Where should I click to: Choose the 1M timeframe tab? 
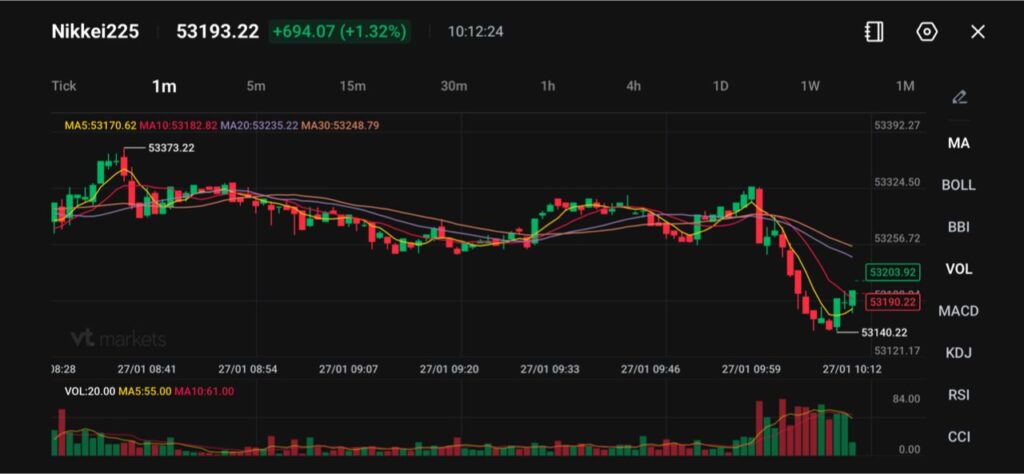tap(905, 86)
